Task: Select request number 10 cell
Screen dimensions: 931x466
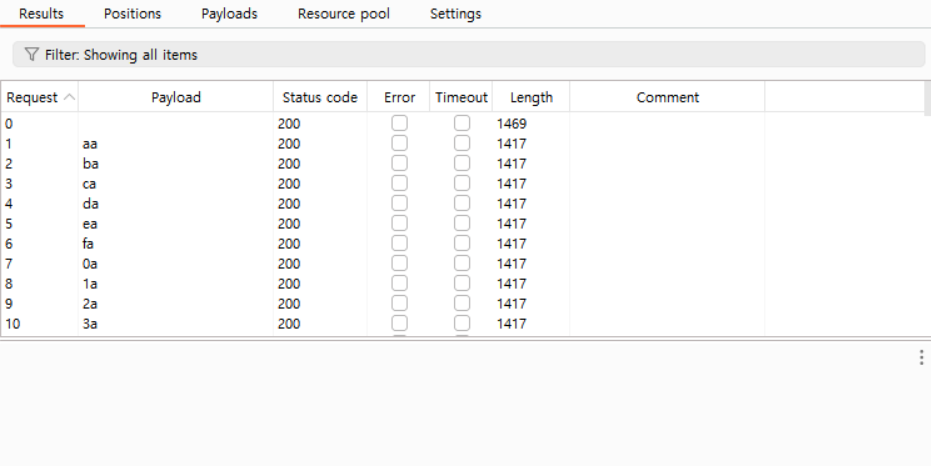Action: pyautogui.click(x=12, y=324)
